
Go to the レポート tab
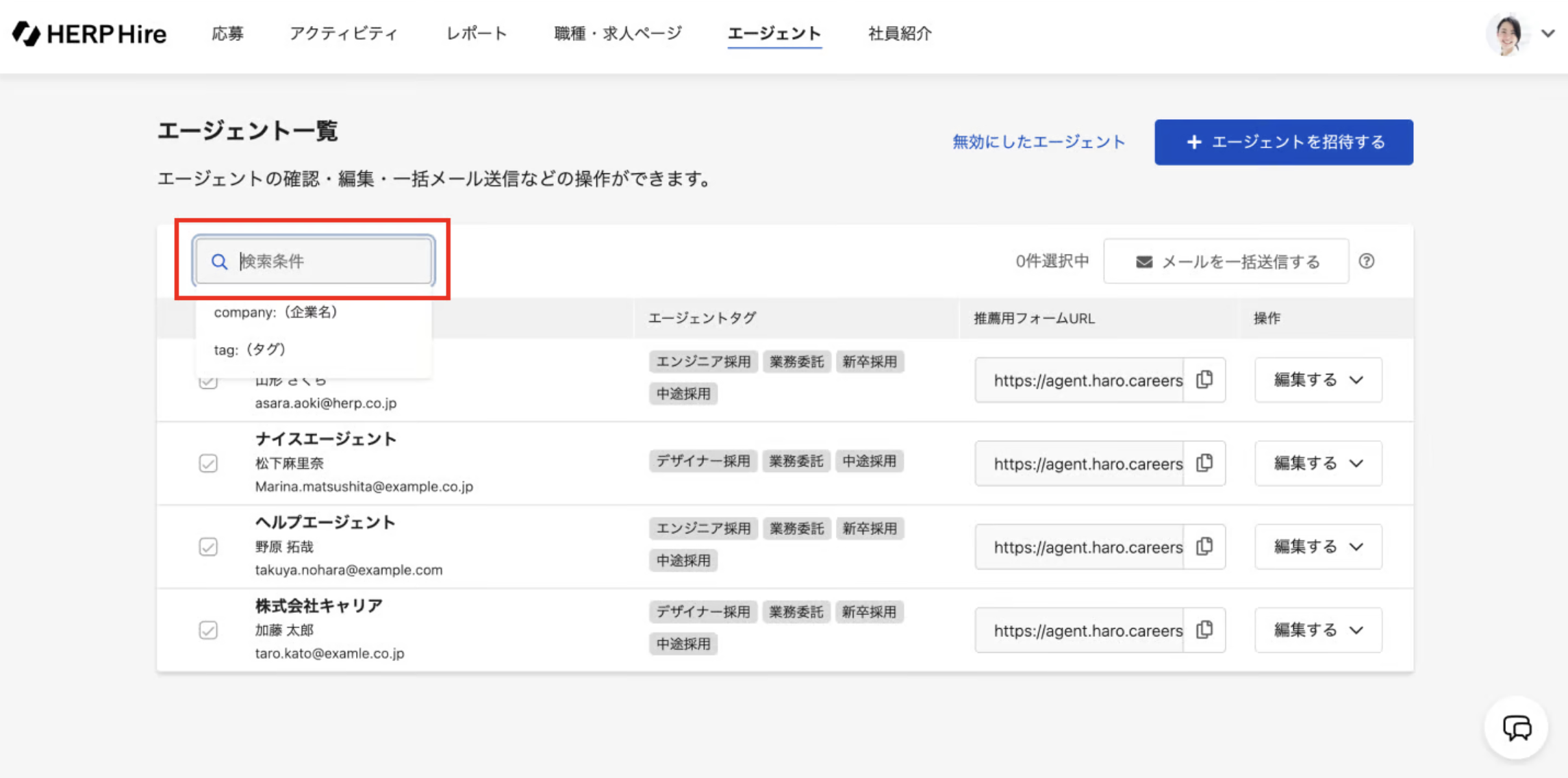pos(476,34)
